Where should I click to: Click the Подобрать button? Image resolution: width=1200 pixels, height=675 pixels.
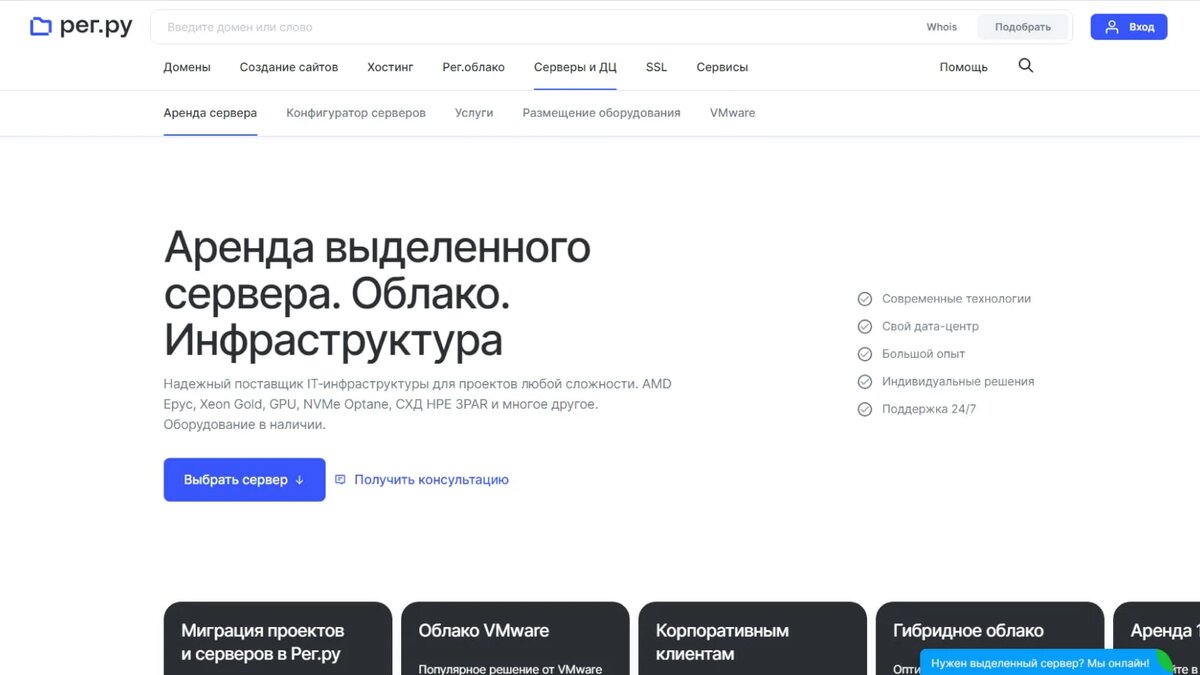coord(1023,27)
